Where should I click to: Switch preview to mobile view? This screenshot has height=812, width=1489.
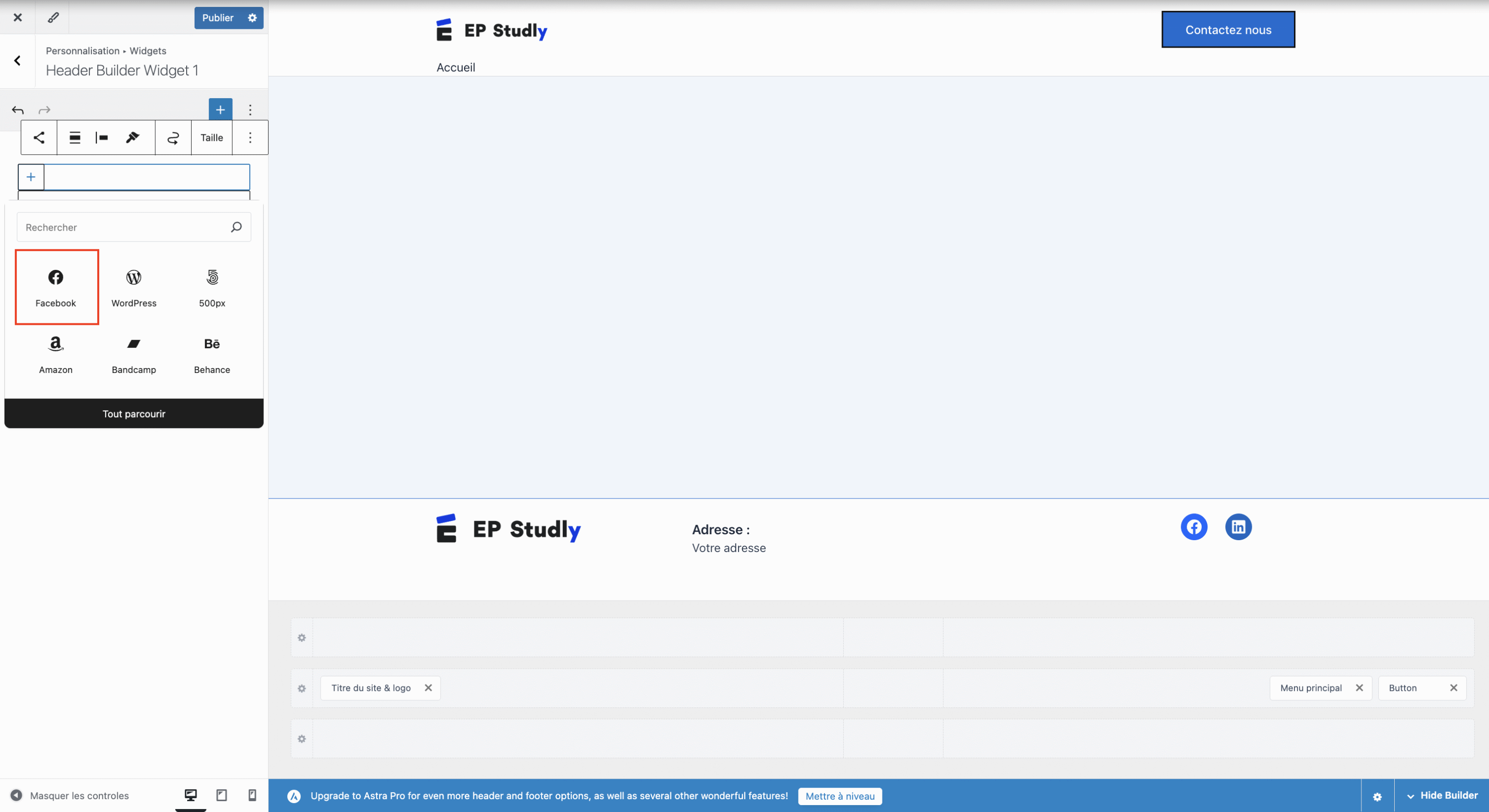pyautogui.click(x=252, y=795)
